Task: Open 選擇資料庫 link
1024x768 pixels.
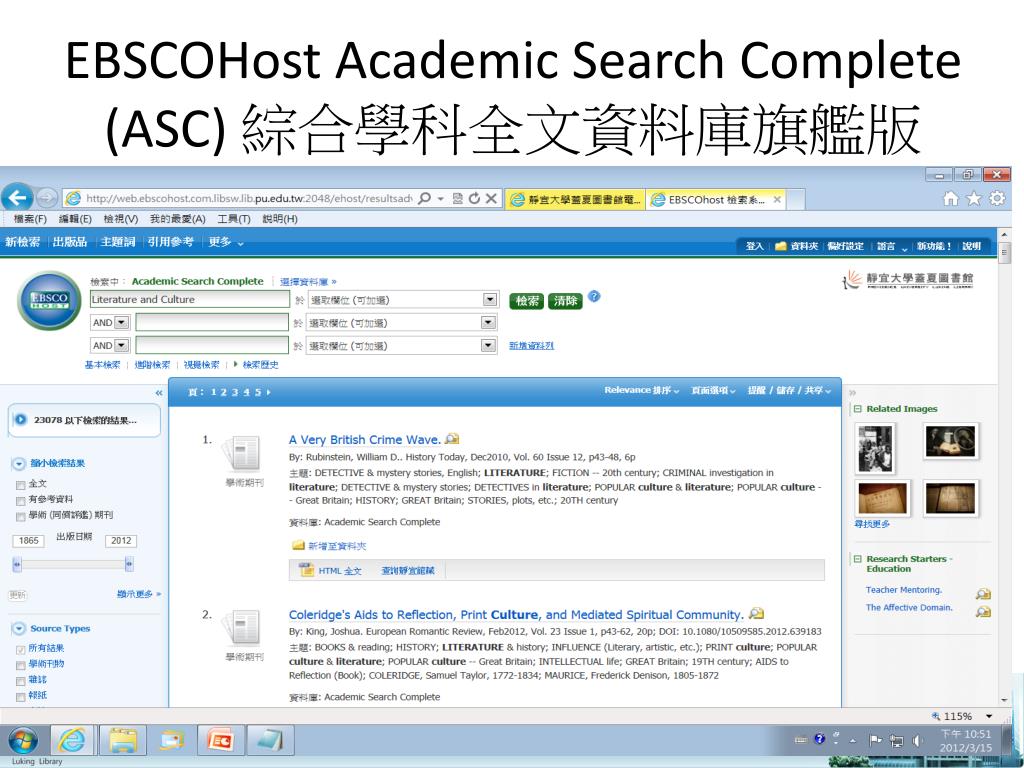Action: click(308, 281)
